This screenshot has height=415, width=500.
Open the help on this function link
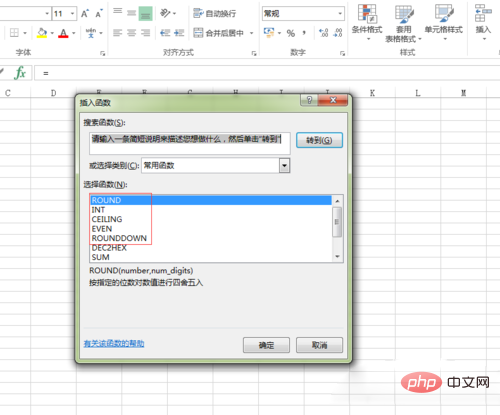coord(114,343)
